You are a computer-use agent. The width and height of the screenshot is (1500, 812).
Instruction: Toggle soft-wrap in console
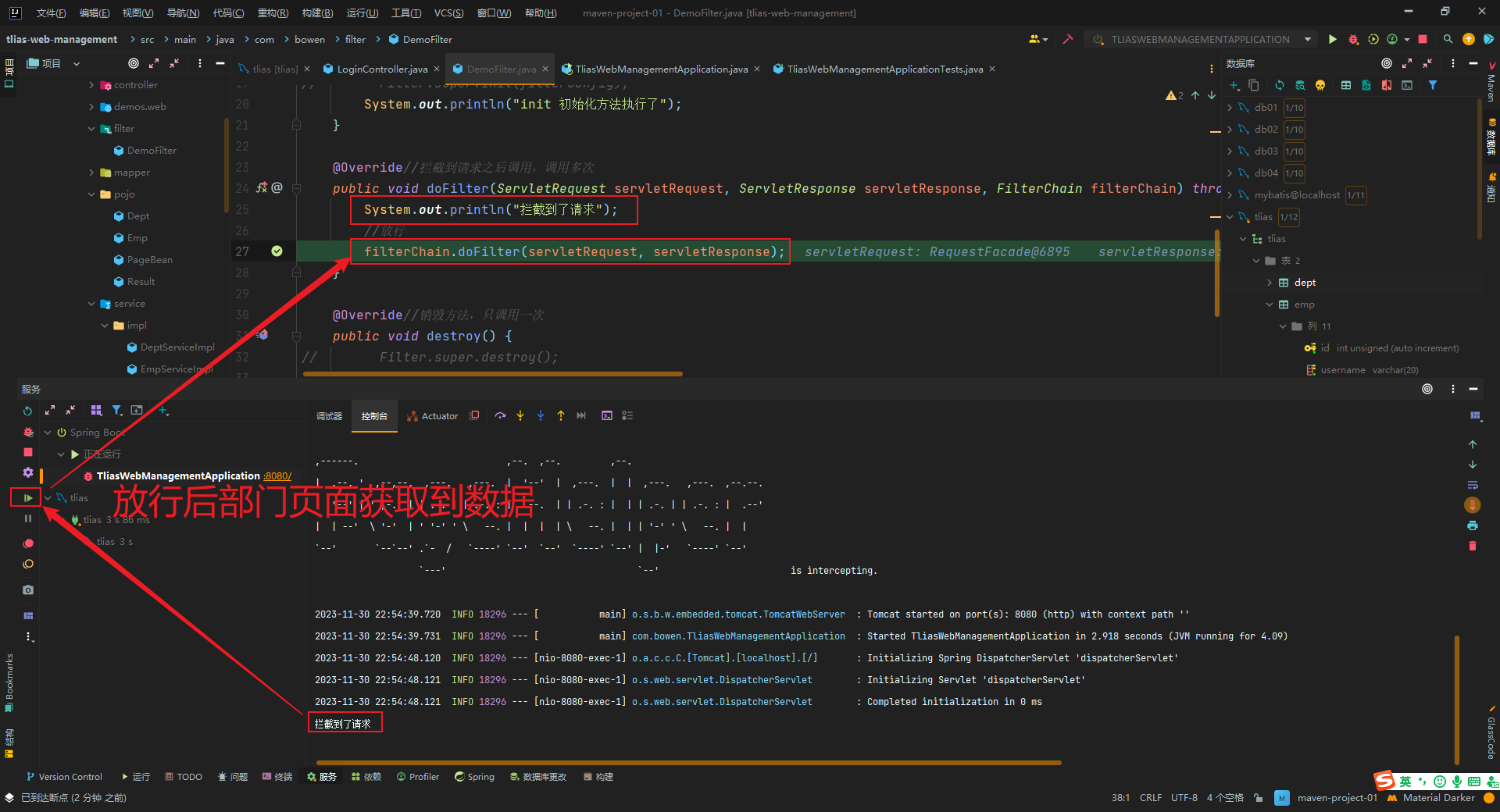1473,485
